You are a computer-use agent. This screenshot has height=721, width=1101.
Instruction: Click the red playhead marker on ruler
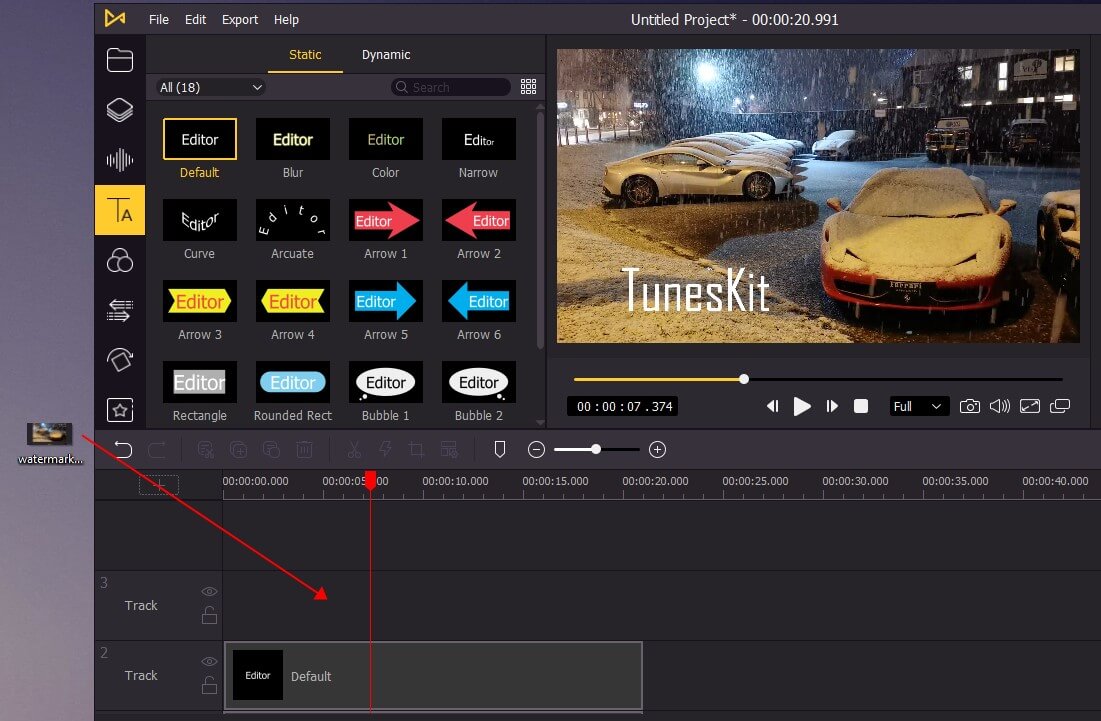coord(370,480)
